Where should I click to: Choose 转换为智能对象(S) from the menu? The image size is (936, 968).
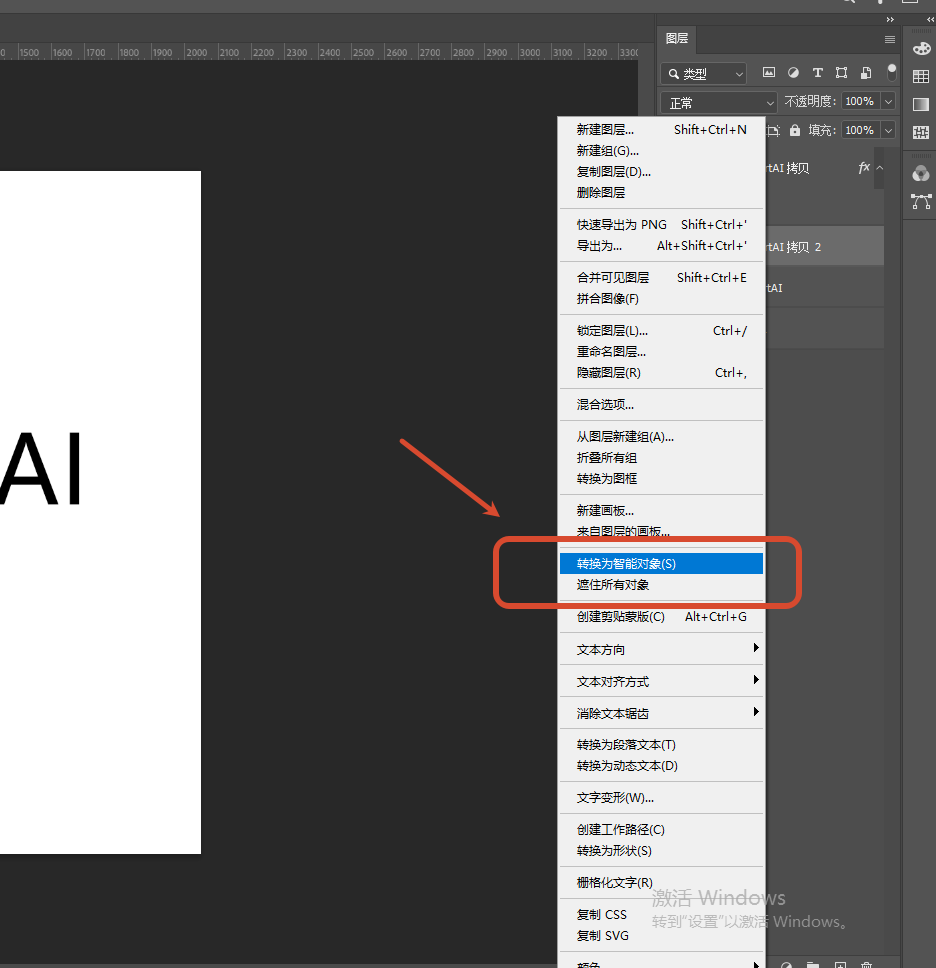coord(661,564)
